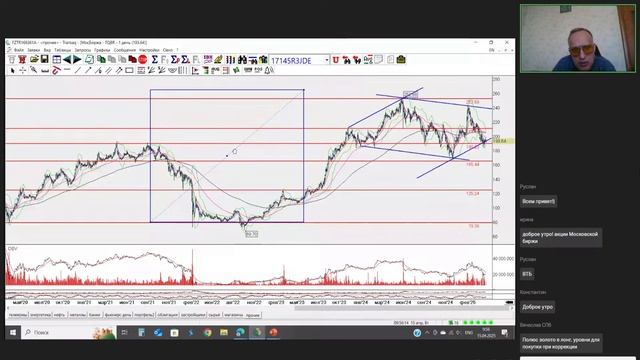Open the Файл menu
This screenshot has height=360, width=640.
(x=19, y=50)
